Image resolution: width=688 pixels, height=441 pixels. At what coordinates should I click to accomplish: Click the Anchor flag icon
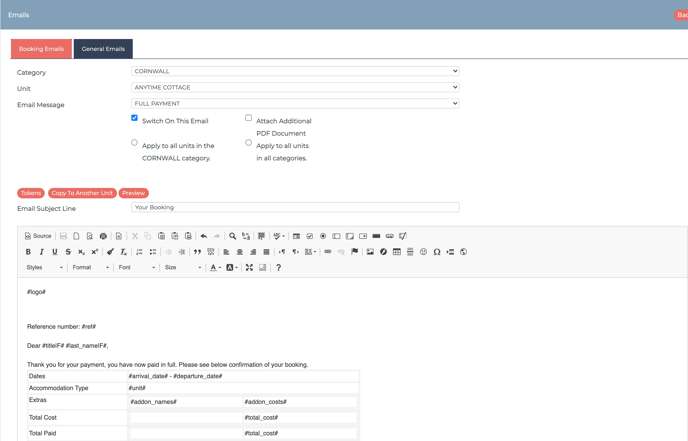355,252
